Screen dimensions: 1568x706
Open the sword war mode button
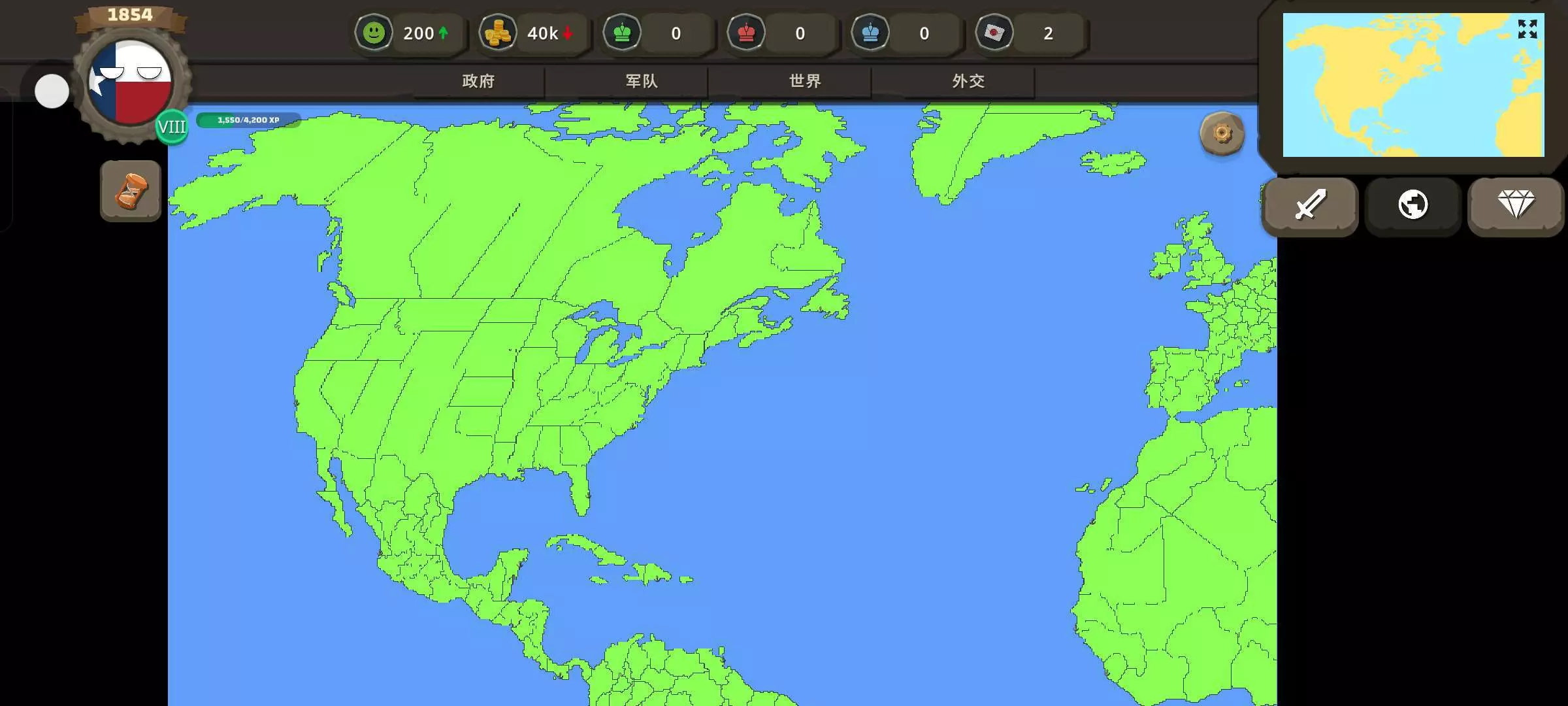[x=1310, y=205]
